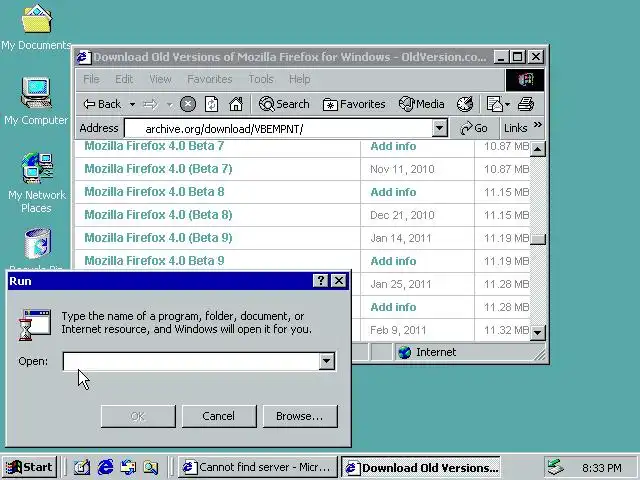The width and height of the screenshot is (640, 480).
Task: Open My Network Places icon
Action: coord(37,183)
